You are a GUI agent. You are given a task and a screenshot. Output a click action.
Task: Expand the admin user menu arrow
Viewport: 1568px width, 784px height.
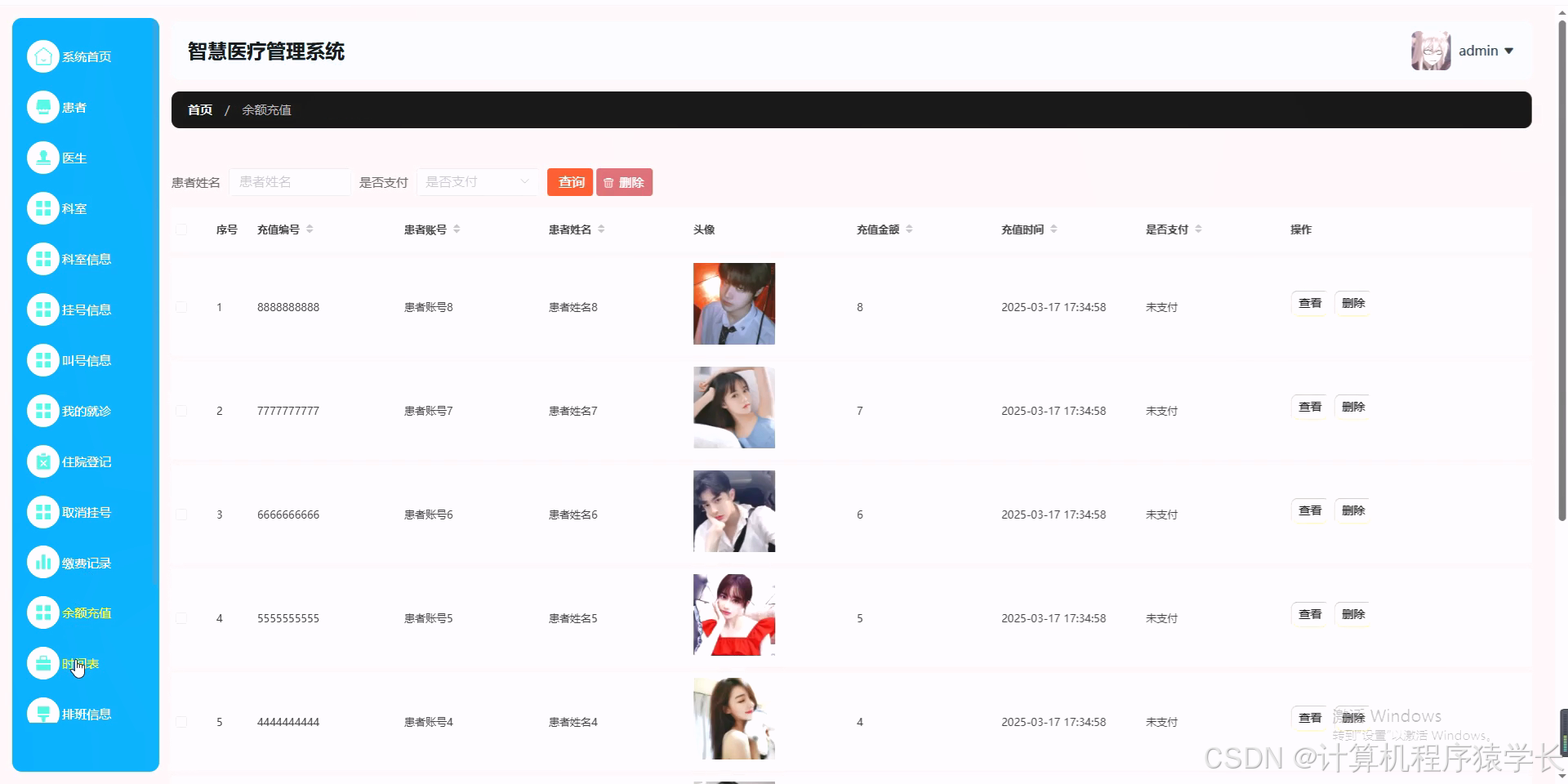tap(1509, 51)
